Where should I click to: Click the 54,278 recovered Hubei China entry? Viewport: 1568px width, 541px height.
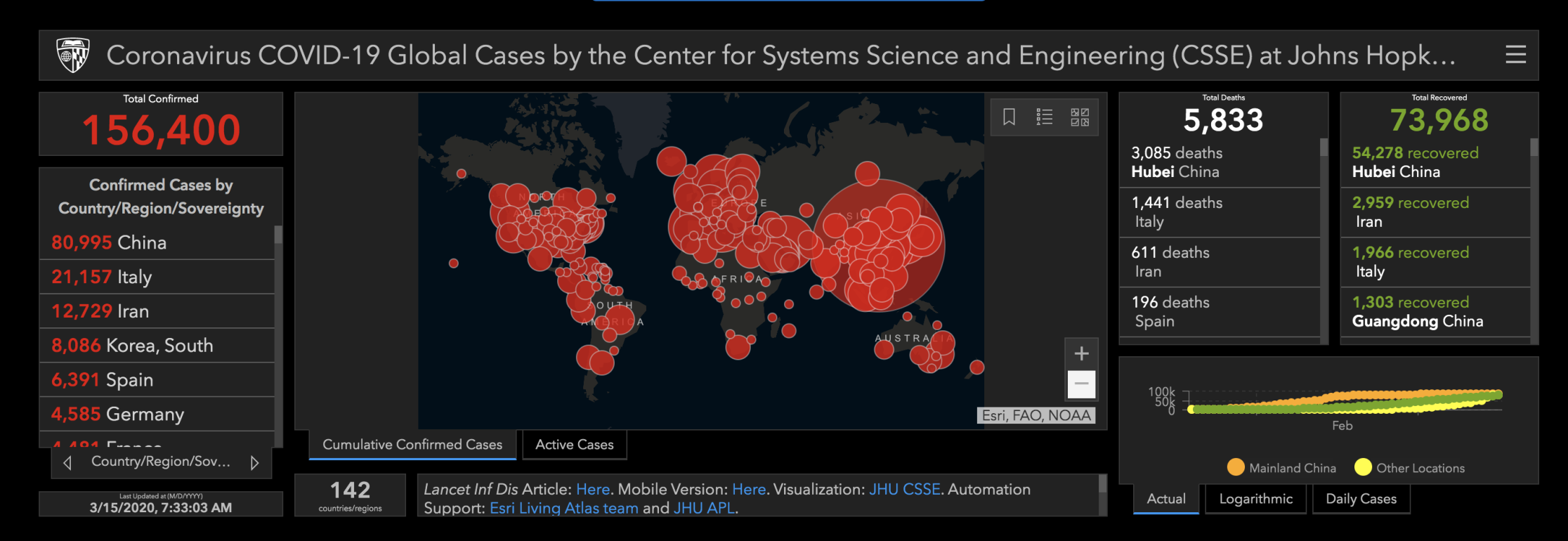[1435, 162]
